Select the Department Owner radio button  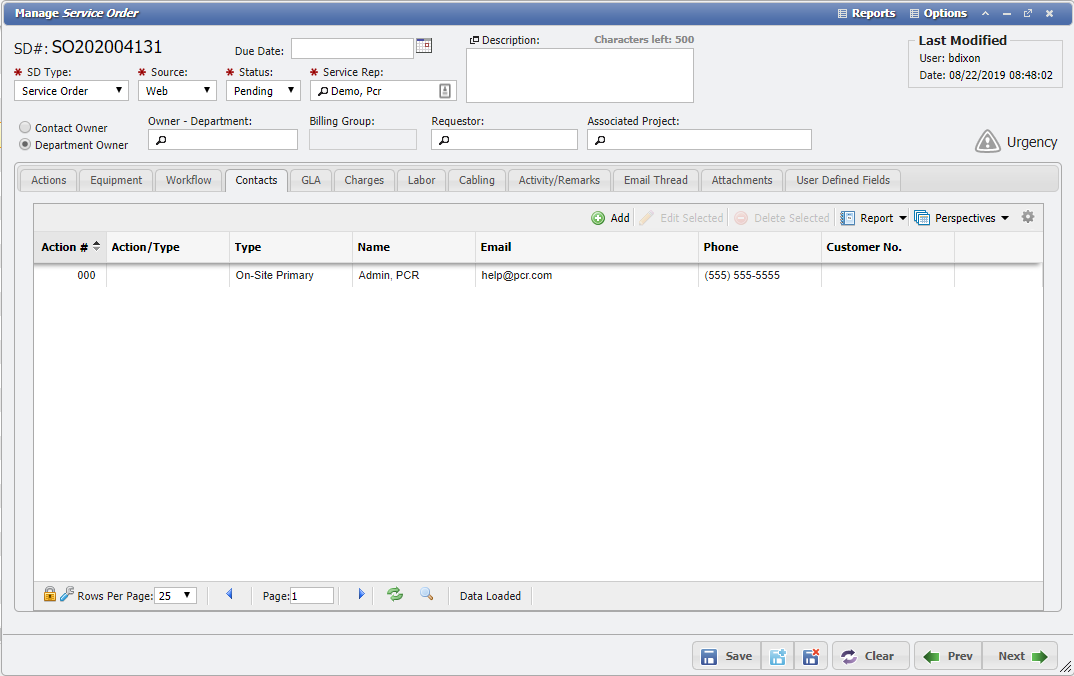pos(24,143)
